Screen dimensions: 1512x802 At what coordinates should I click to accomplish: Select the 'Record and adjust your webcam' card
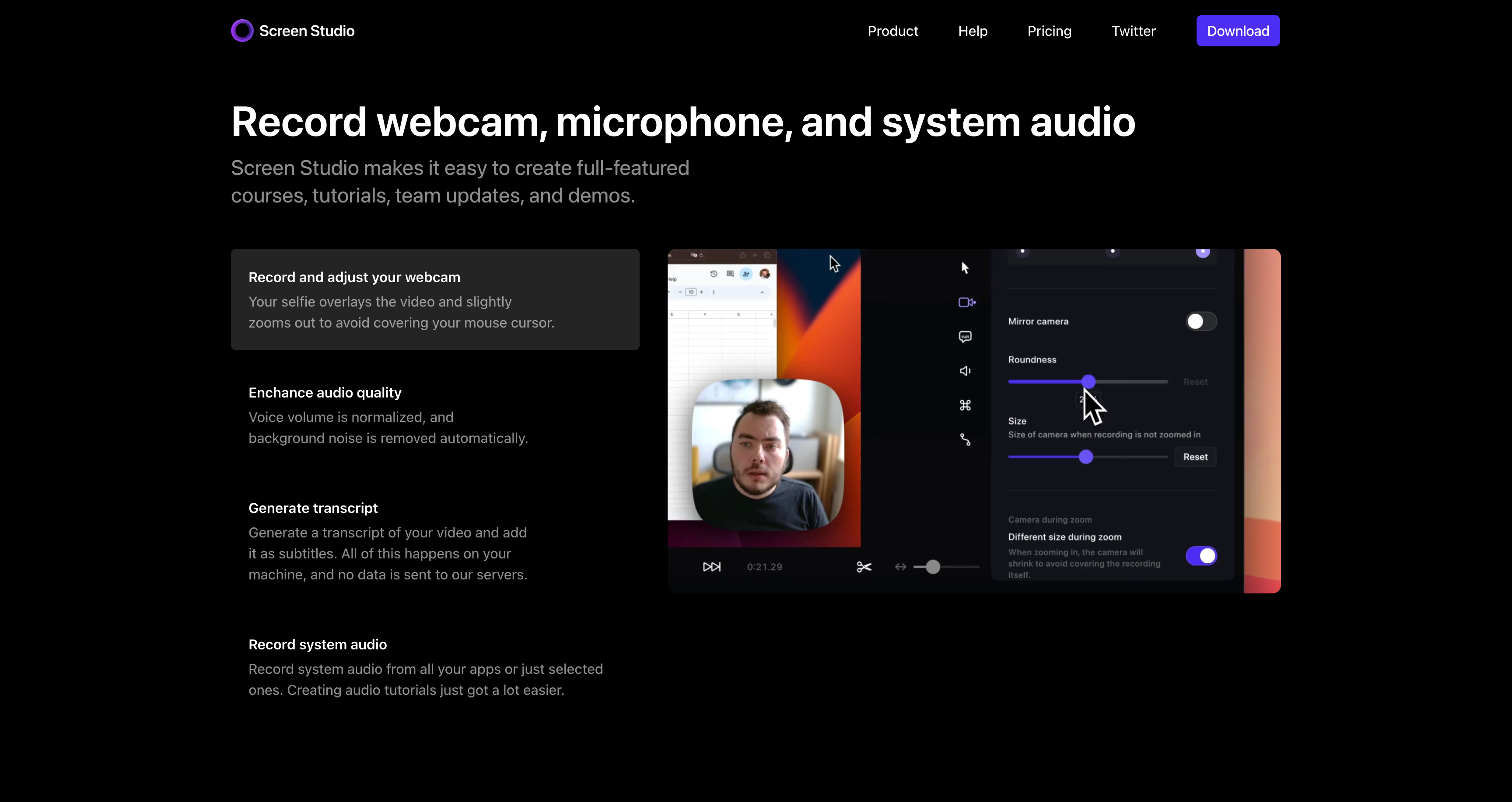(x=435, y=299)
